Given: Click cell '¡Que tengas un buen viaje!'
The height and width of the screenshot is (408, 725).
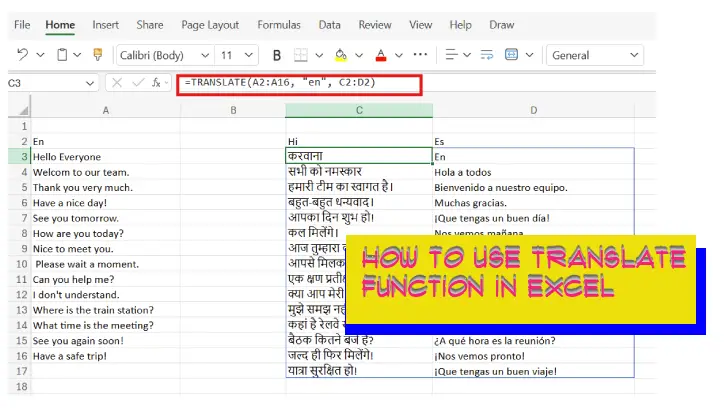Looking at the screenshot, I should 534,371.
